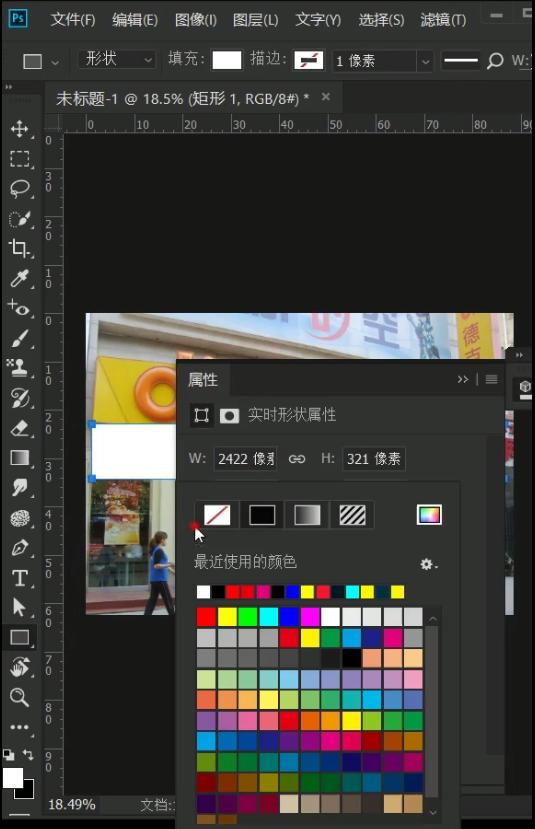Select the Eyedropper tool
This screenshot has height=829, width=535.
point(20,278)
